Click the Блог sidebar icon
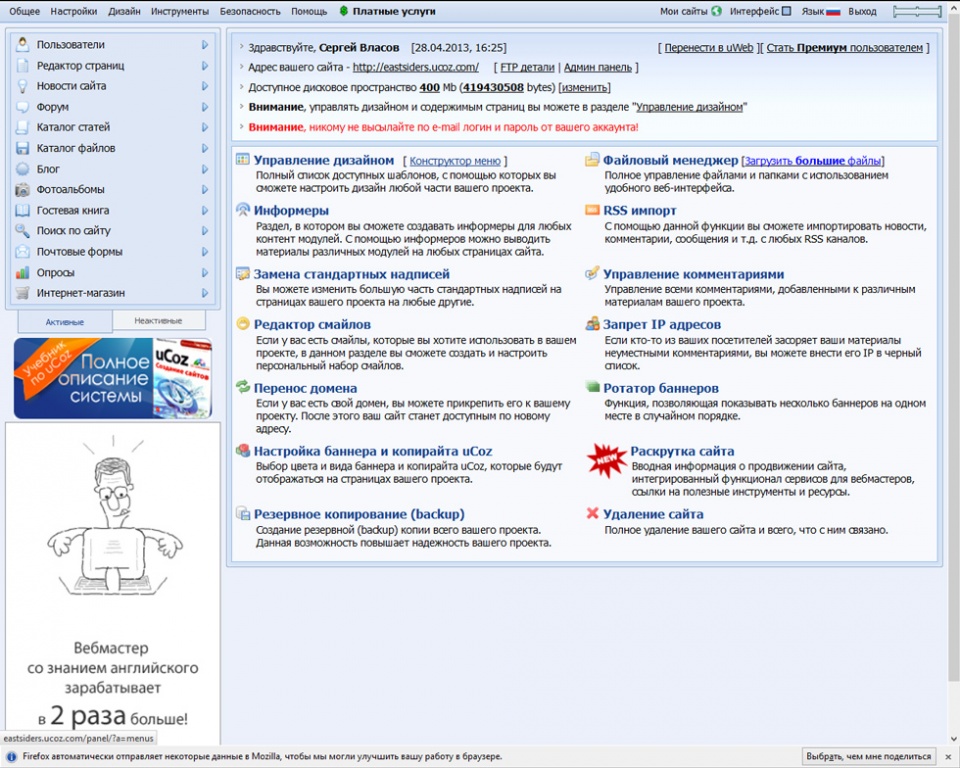Image resolution: width=960 pixels, height=768 pixels. tap(23, 169)
